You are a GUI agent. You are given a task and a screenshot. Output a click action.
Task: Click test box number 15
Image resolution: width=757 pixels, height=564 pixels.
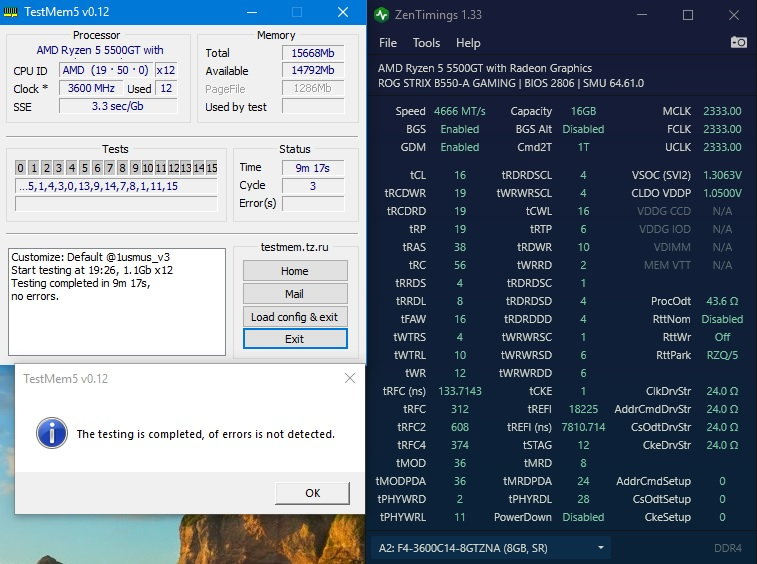212,168
